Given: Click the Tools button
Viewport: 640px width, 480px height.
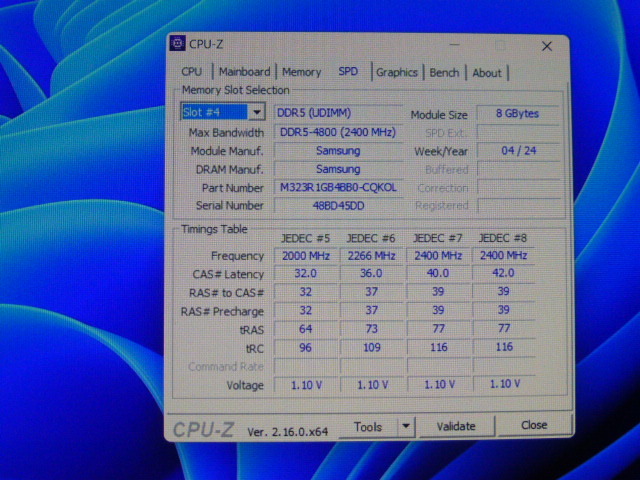Looking at the screenshot, I should pyautogui.click(x=368, y=427).
